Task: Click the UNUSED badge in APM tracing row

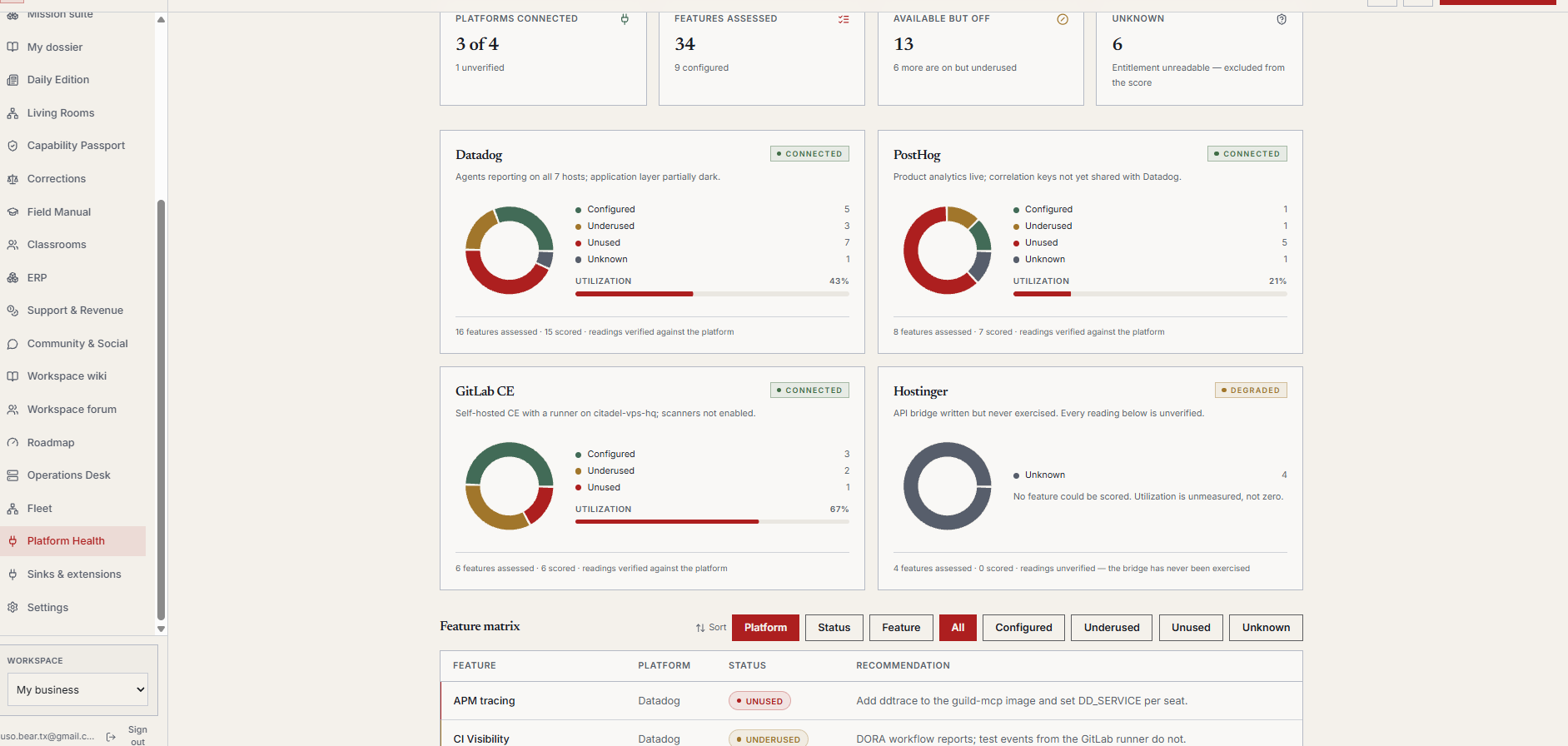Action: [x=759, y=701]
